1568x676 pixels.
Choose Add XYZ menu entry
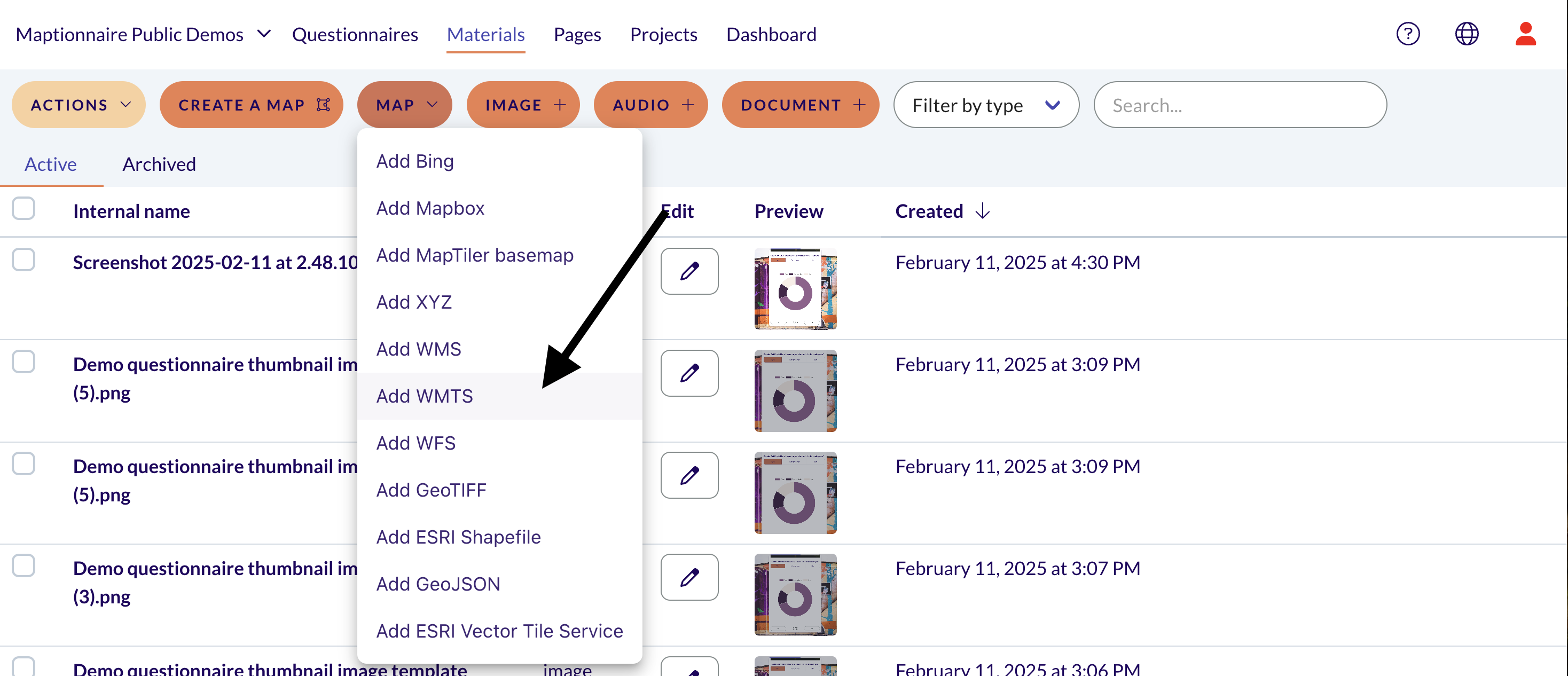click(499, 302)
